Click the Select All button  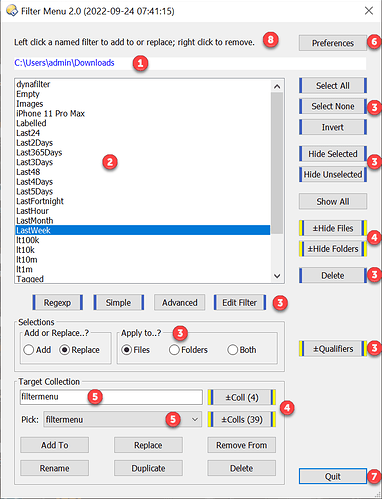(x=333, y=86)
